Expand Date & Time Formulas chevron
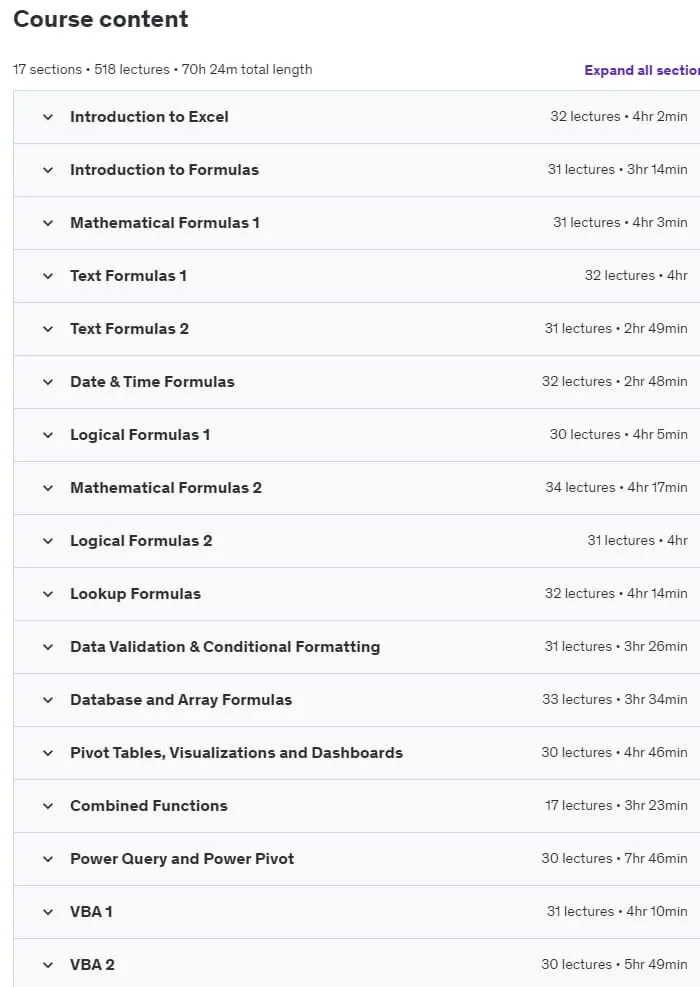The width and height of the screenshot is (700, 987). tap(48, 382)
